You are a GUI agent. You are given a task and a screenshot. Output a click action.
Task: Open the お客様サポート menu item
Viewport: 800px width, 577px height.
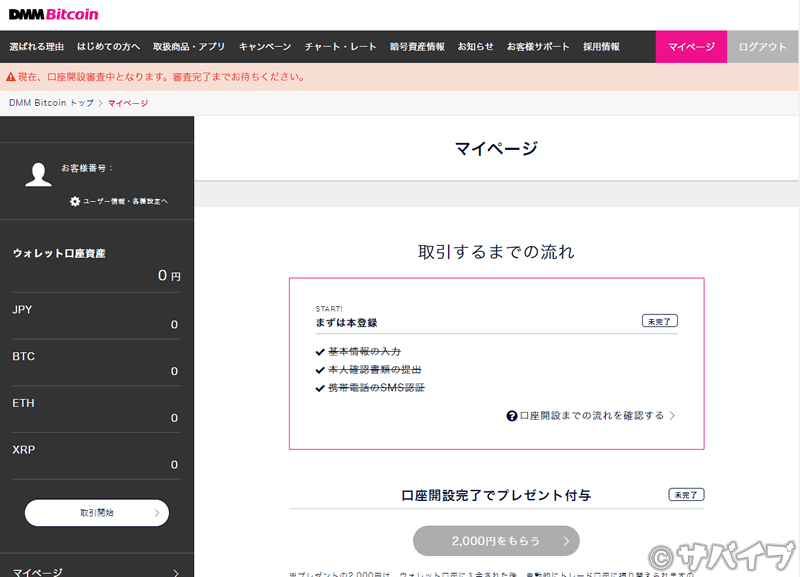(538, 46)
